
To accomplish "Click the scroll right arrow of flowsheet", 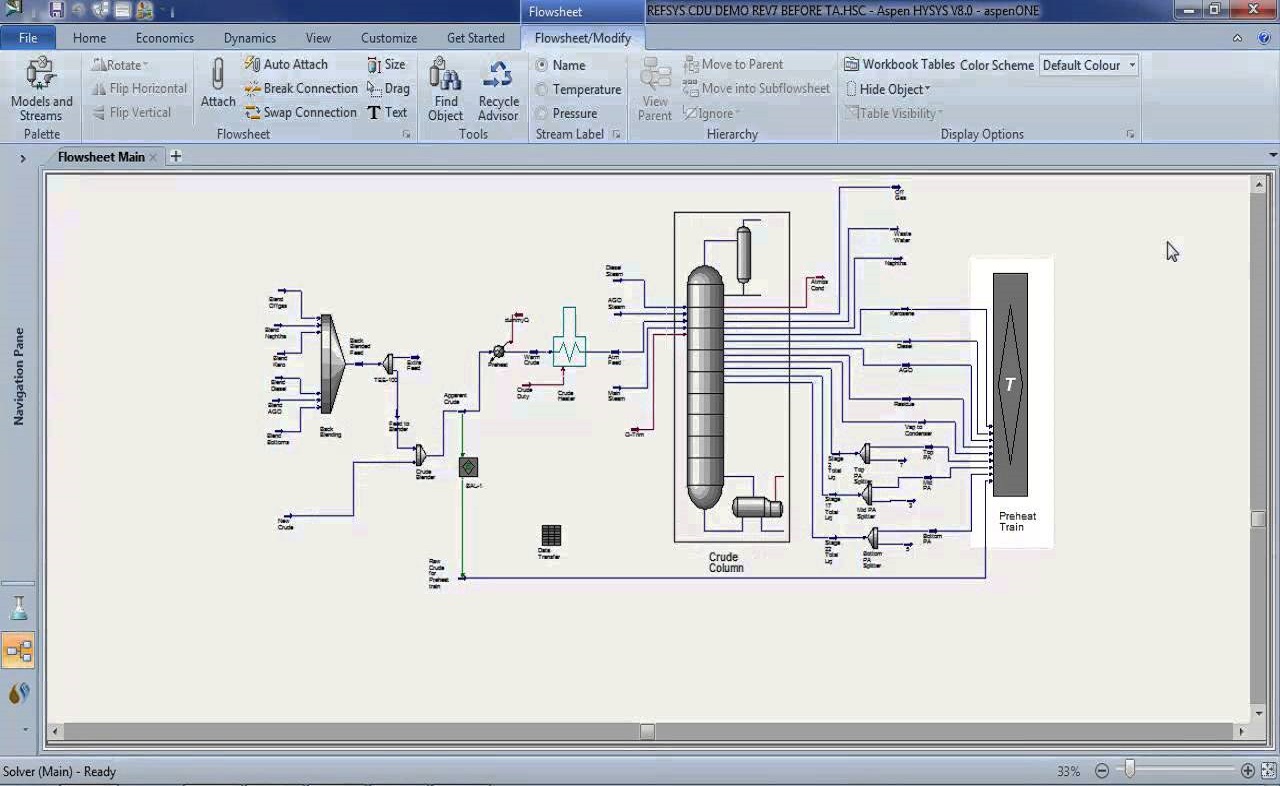I will coord(1241,732).
